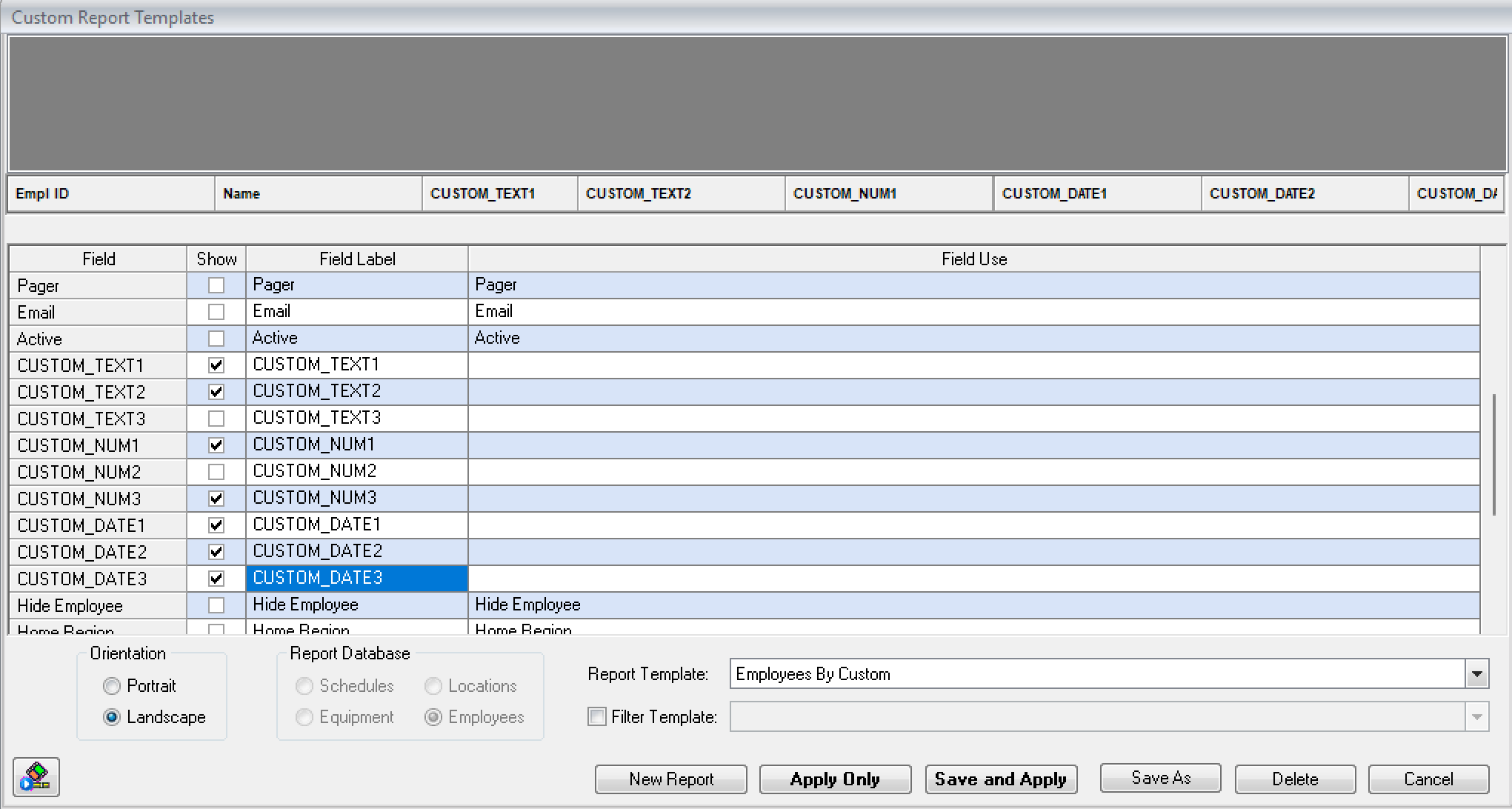The image size is (1512, 809).
Task: Tick the Show box for CUSTOM_TEXT3
Action: coord(216,419)
